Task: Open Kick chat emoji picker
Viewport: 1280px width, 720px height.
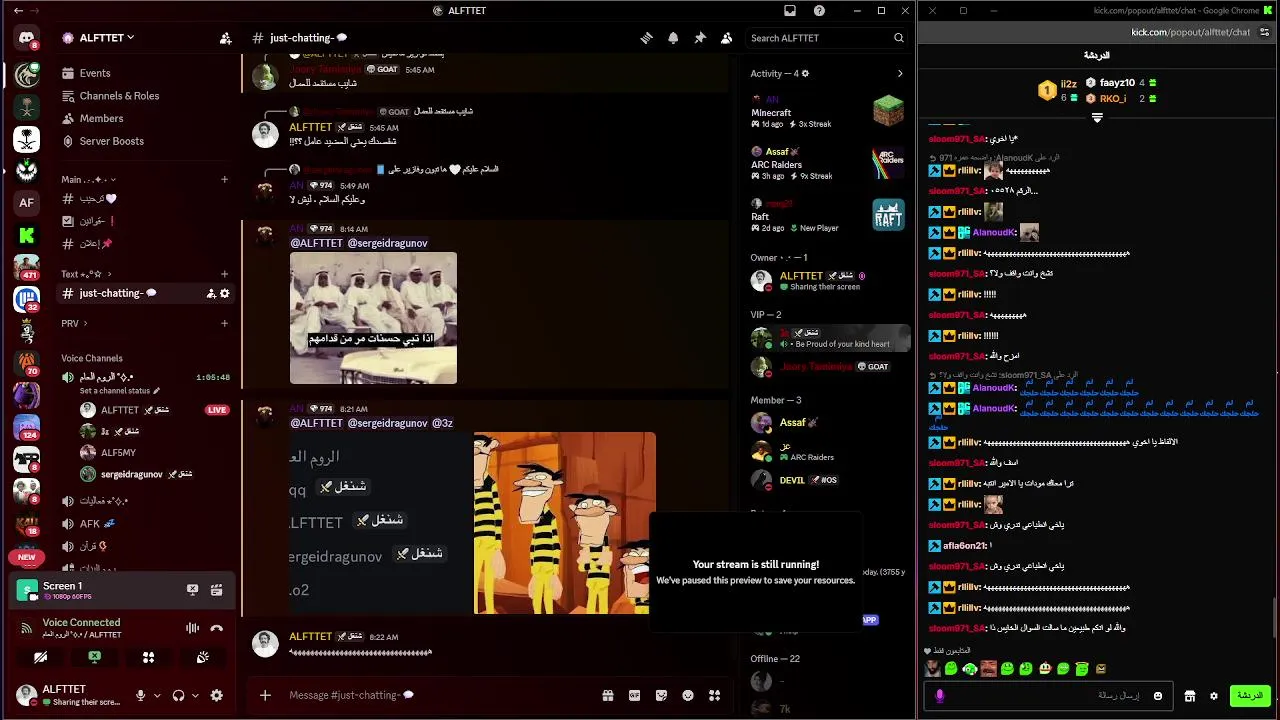Action: coord(1158,696)
